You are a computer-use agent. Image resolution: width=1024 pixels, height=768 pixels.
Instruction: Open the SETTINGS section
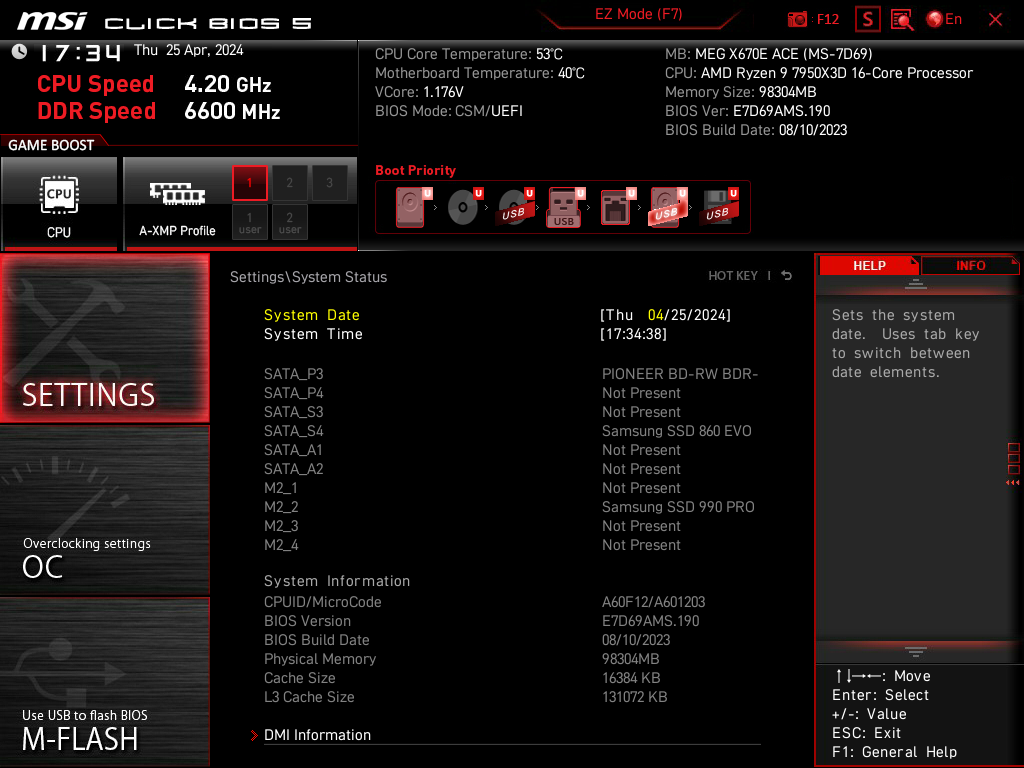(x=104, y=338)
